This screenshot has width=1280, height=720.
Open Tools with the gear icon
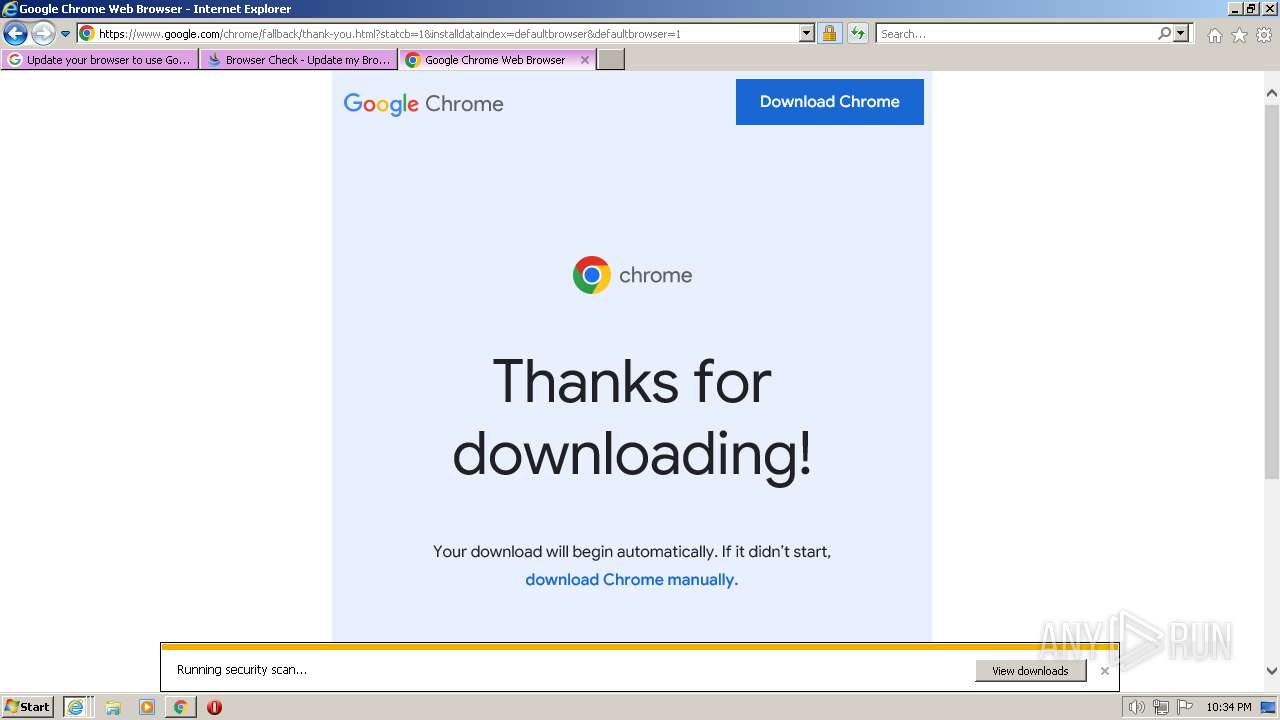(1264, 35)
